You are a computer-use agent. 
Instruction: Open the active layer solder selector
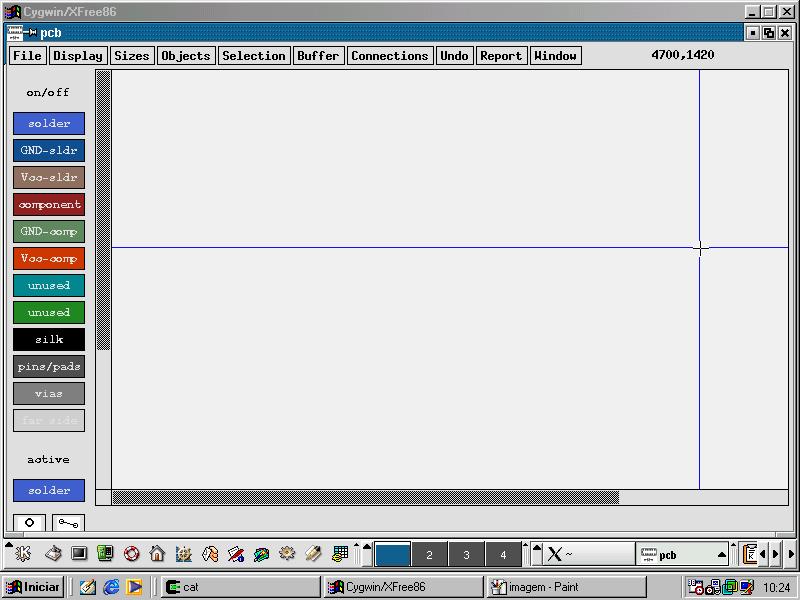point(49,490)
